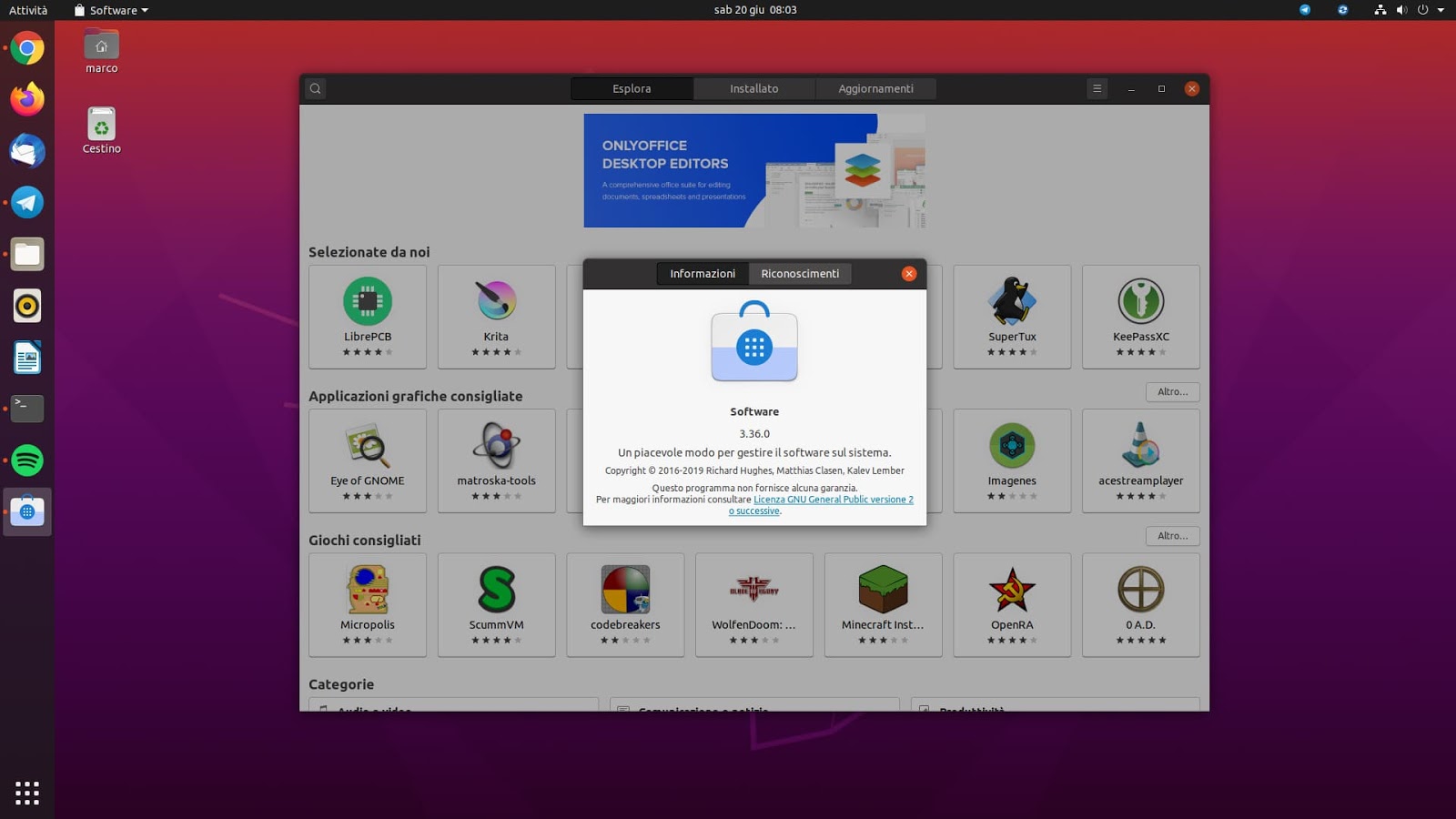Open the Software menu in the top bar
The height and width of the screenshot is (819, 1456).
tap(107, 10)
